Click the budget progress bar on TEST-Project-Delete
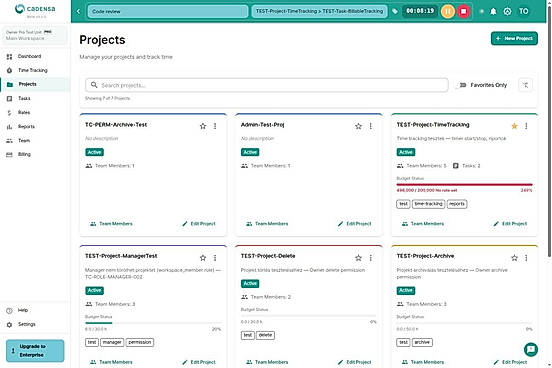Screen dimensions: 552x368 coord(309,316)
